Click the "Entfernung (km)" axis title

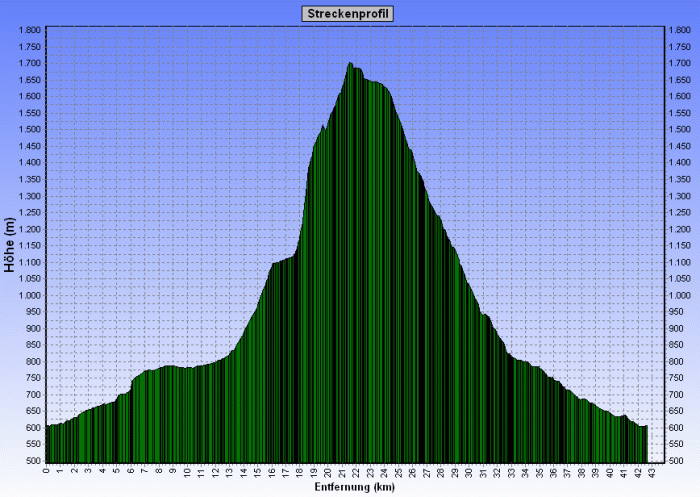pos(349,487)
